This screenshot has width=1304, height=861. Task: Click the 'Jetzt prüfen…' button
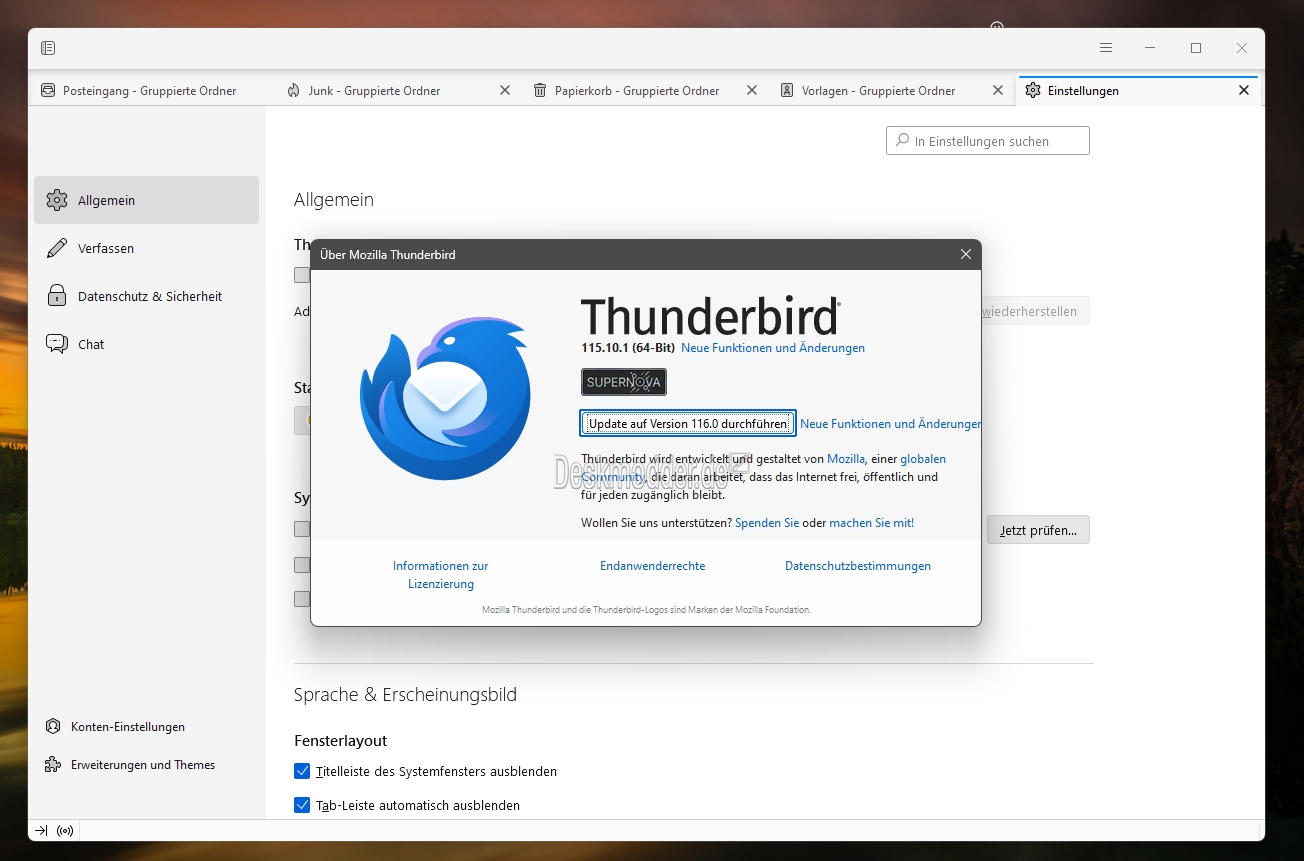click(x=1038, y=530)
